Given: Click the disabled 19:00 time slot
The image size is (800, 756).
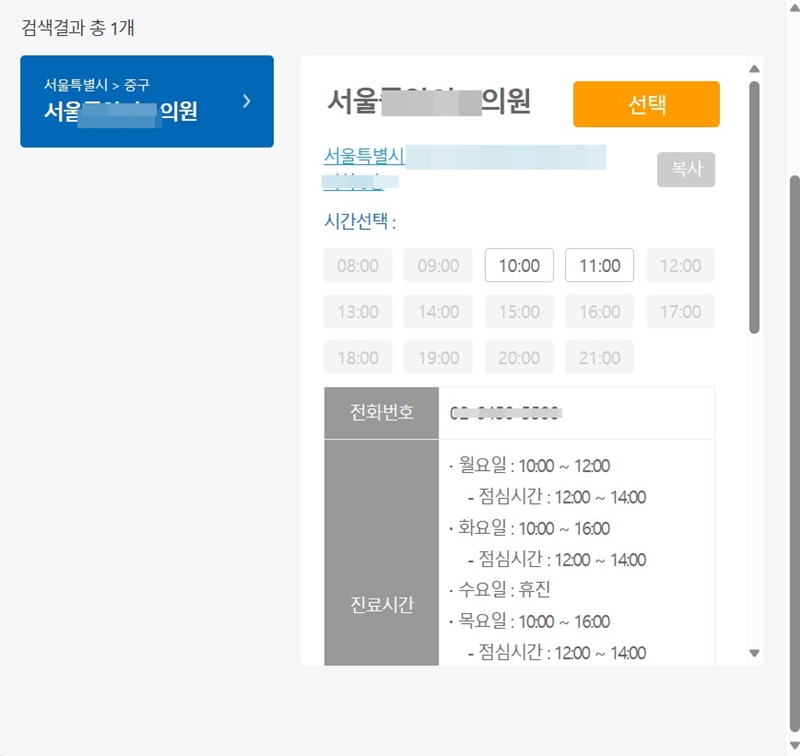Looking at the screenshot, I should coord(438,358).
